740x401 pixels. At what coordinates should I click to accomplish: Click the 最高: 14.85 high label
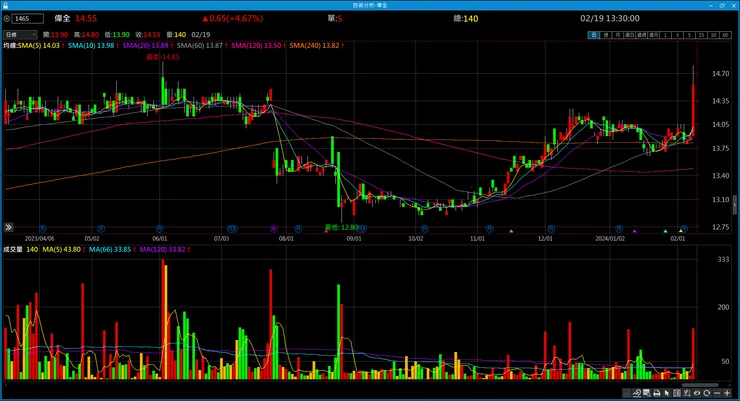(x=162, y=57)
